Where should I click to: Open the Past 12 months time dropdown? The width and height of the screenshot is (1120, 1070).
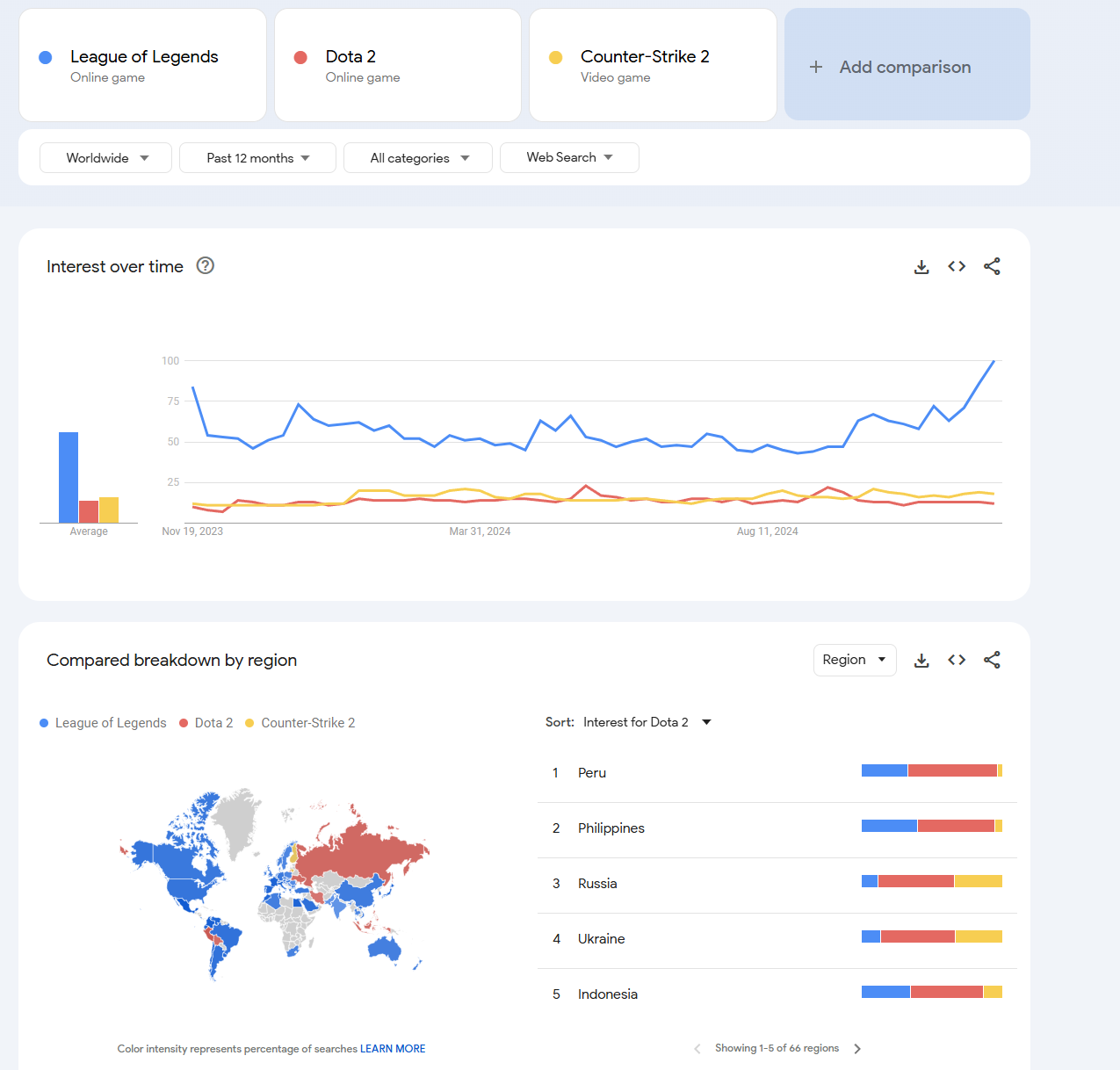257,158
